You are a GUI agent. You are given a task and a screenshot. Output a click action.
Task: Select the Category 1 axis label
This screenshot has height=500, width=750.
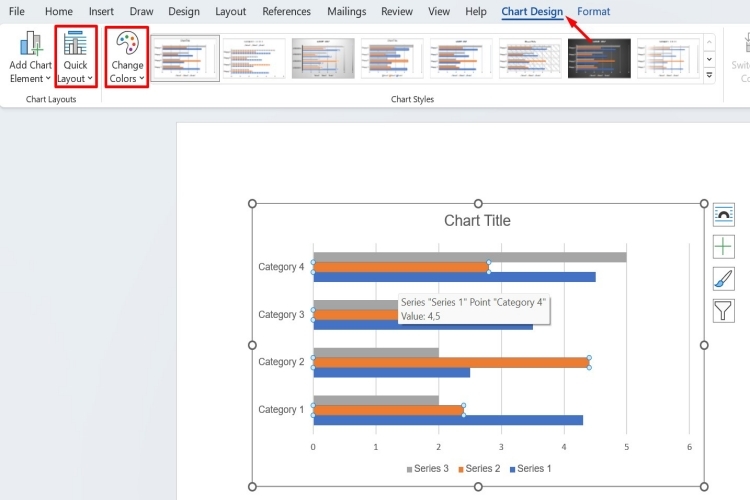click(281, 410)
